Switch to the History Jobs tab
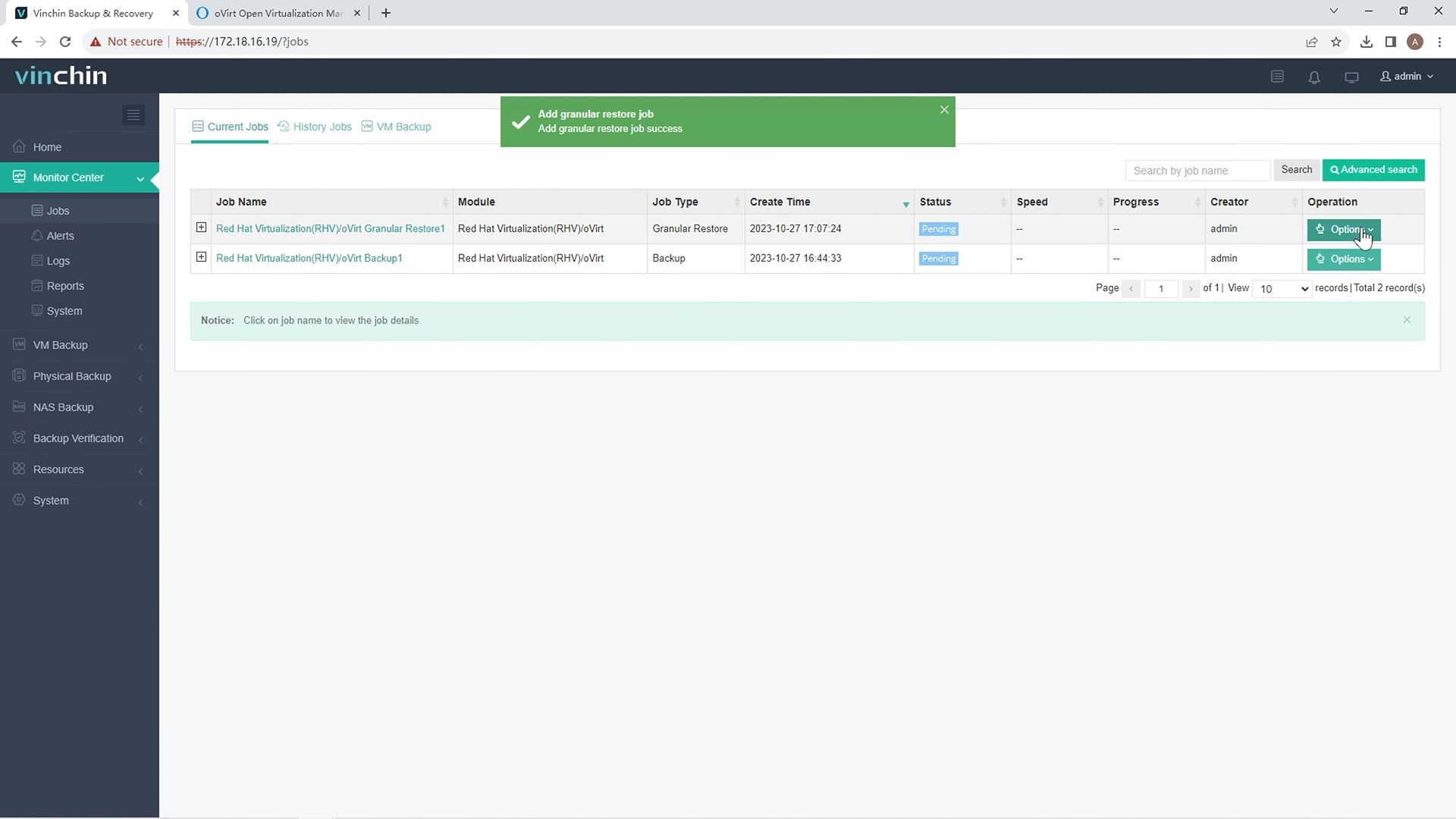 [315, 127]
